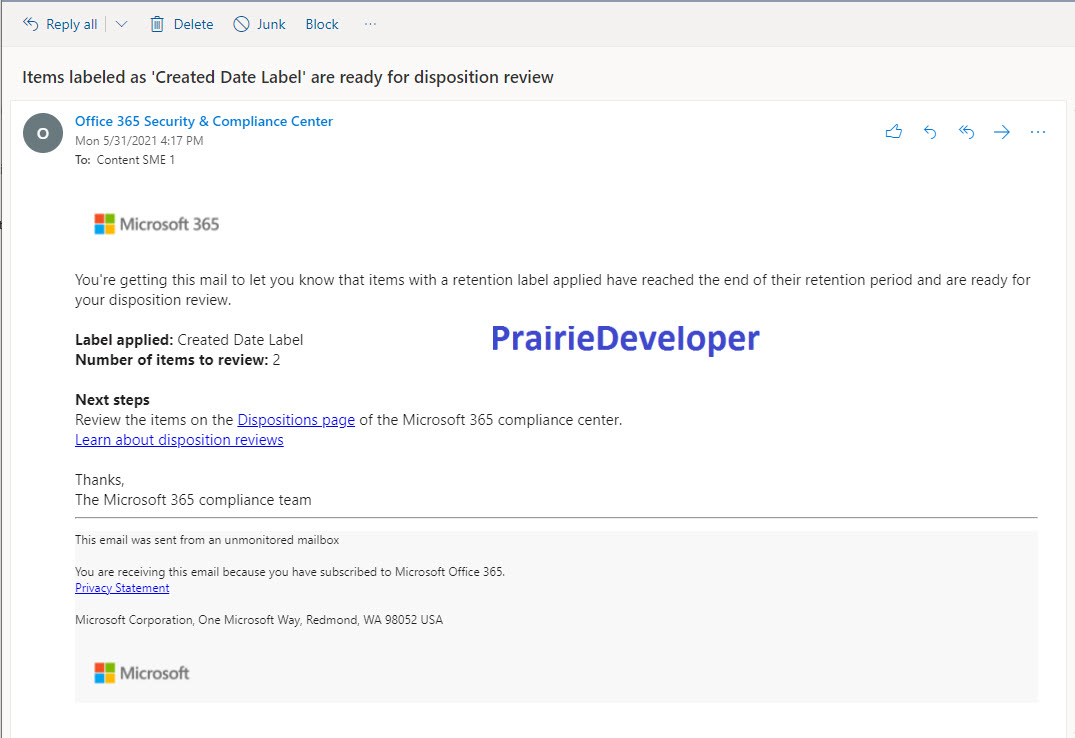Open sender Office 365 Security & Compliance Center
The width and height of the screenshot is (1075, 738).
[x=204, y=121]
